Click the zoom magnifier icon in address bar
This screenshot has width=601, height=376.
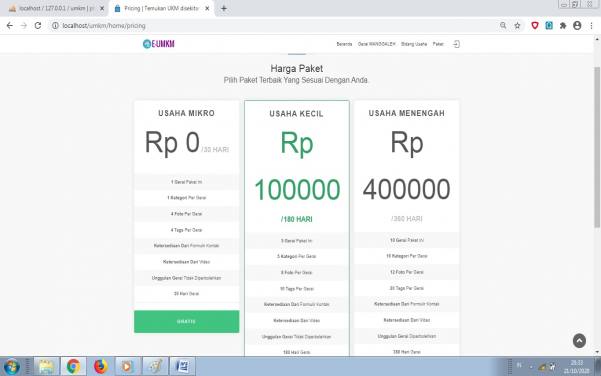point(503,26)
